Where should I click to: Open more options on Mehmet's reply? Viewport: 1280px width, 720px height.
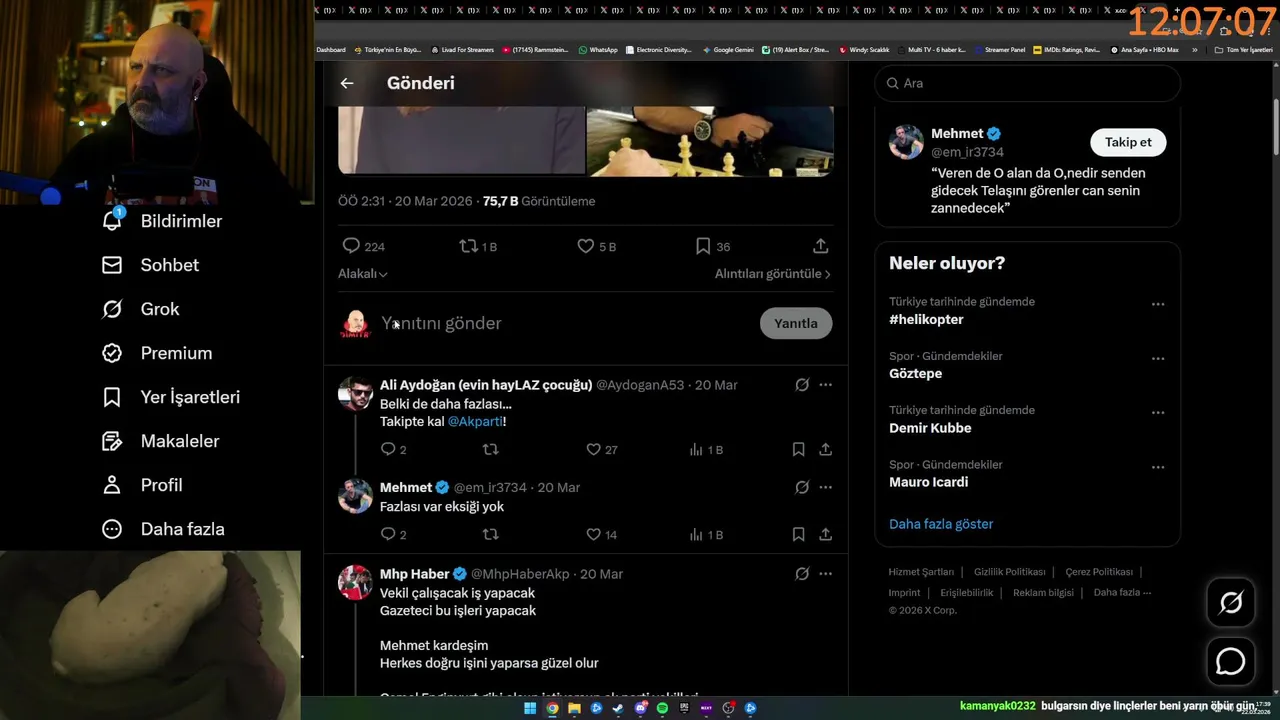point(825,487)
